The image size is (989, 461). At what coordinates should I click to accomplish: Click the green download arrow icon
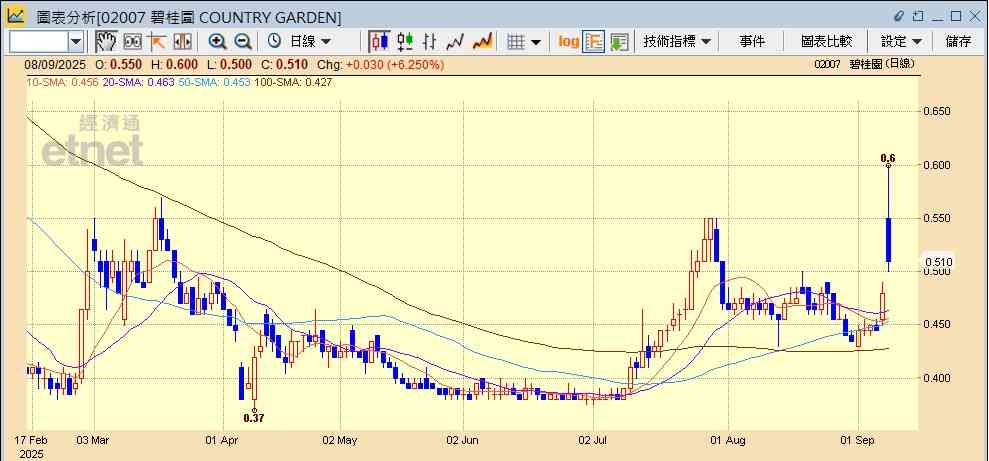click(x=619, y=42)
